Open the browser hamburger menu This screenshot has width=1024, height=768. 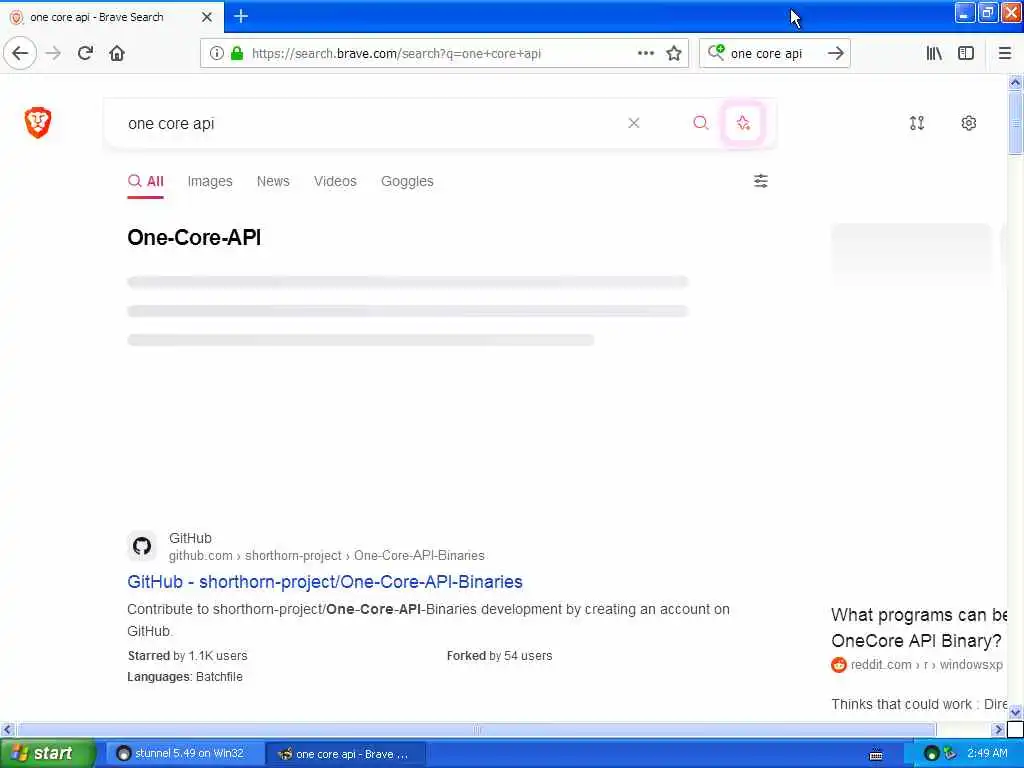(1004, 54)
